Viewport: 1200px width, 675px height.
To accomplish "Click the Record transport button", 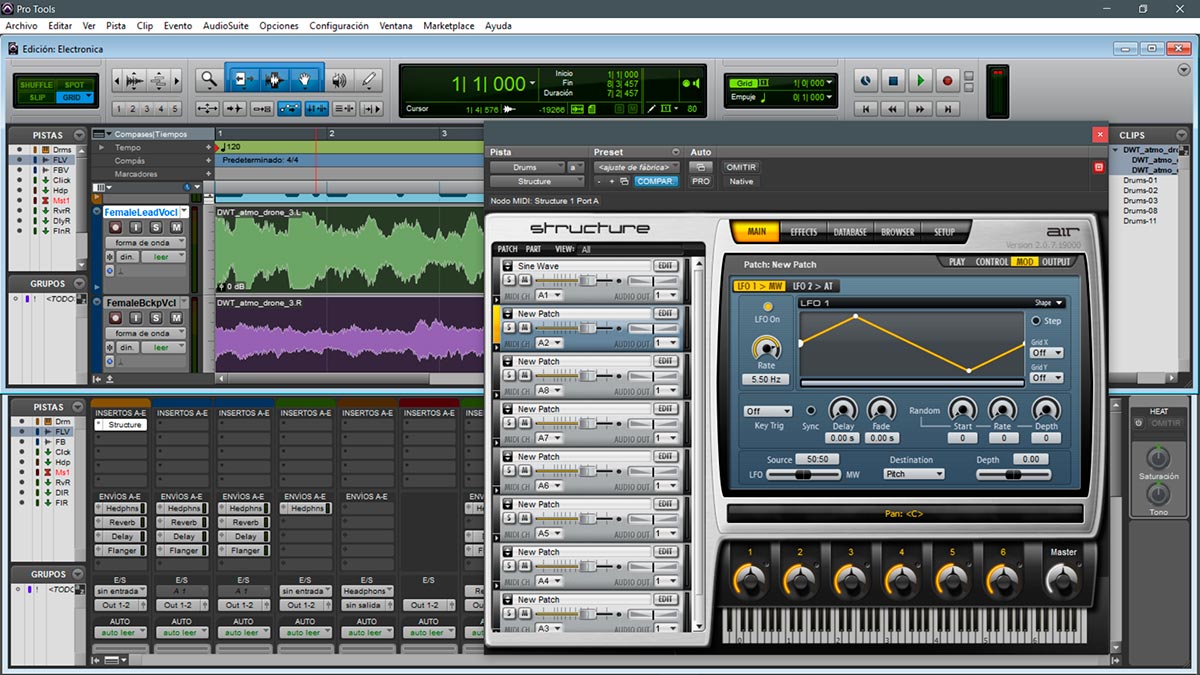I will click(948, 80).
